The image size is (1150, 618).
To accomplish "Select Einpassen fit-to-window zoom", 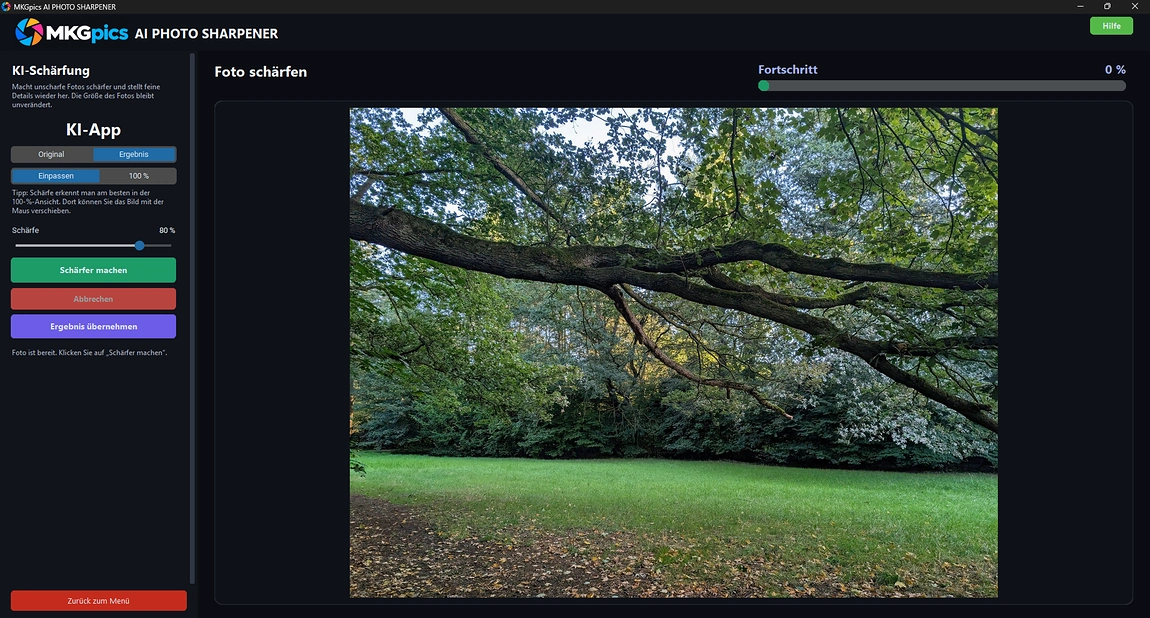I will coord(56,176).
